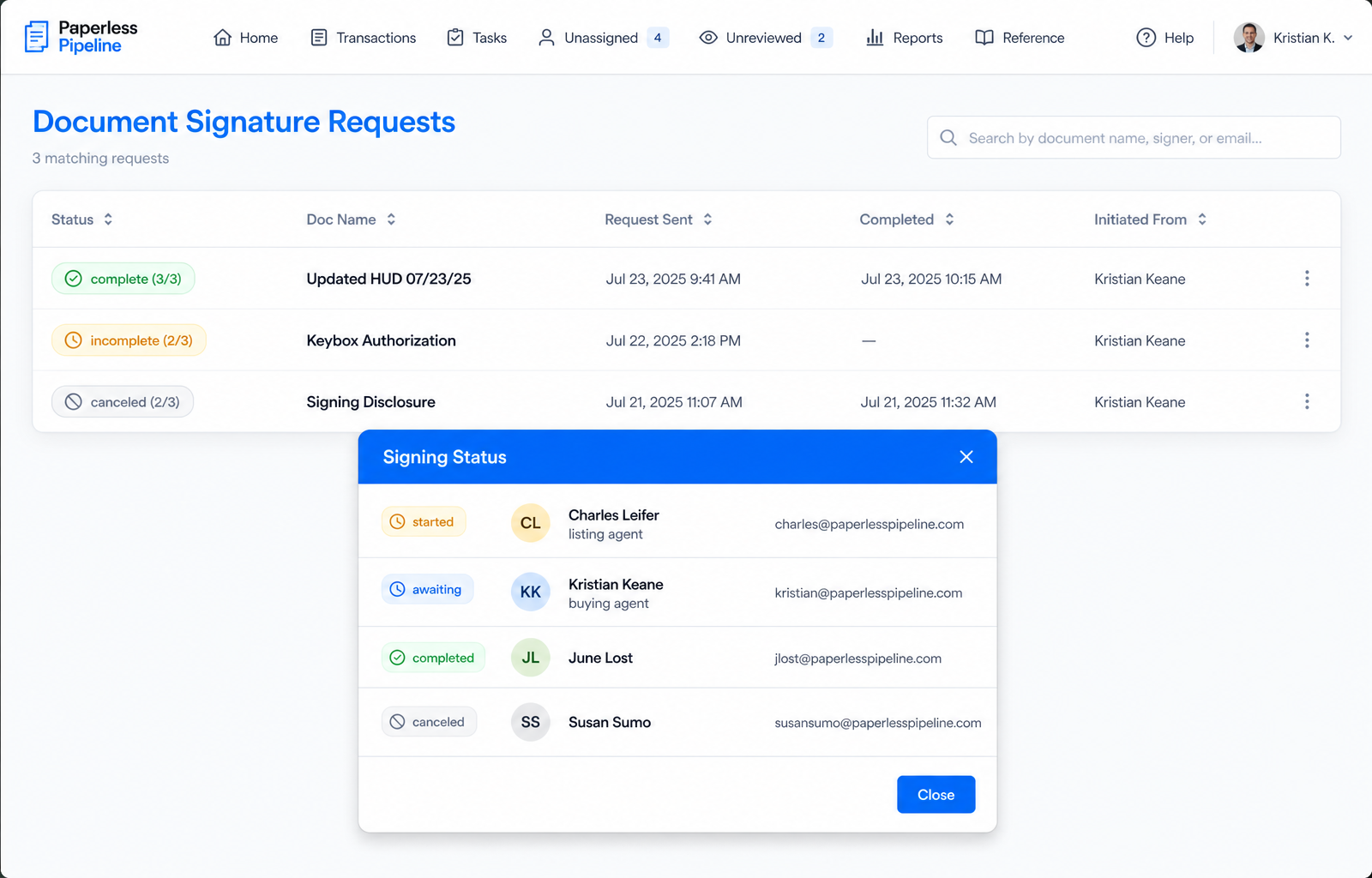Click the Document Signature Requests heading

pos(244,122)
